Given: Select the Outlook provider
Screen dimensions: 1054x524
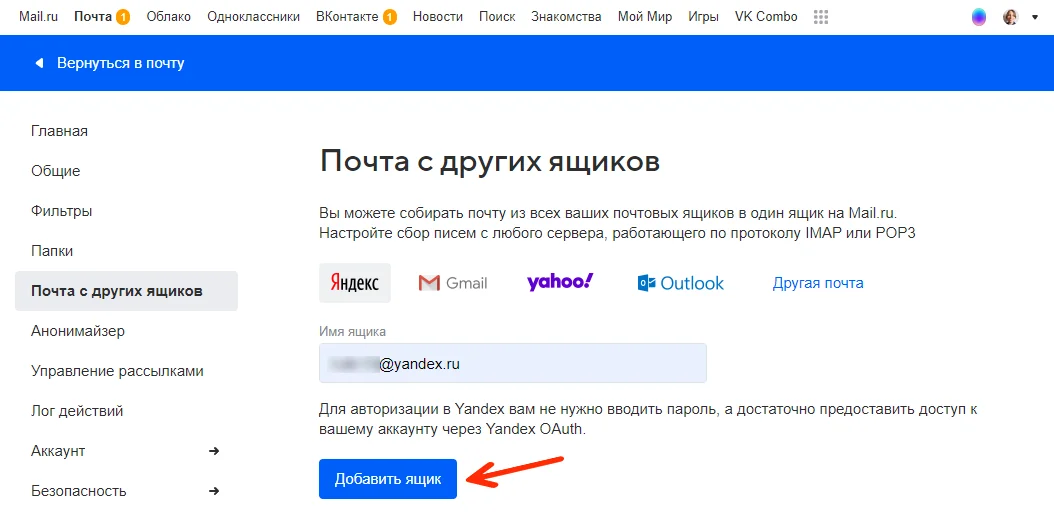Looking at the screenshot, I should pyautogui.click(x=680, y=283).
